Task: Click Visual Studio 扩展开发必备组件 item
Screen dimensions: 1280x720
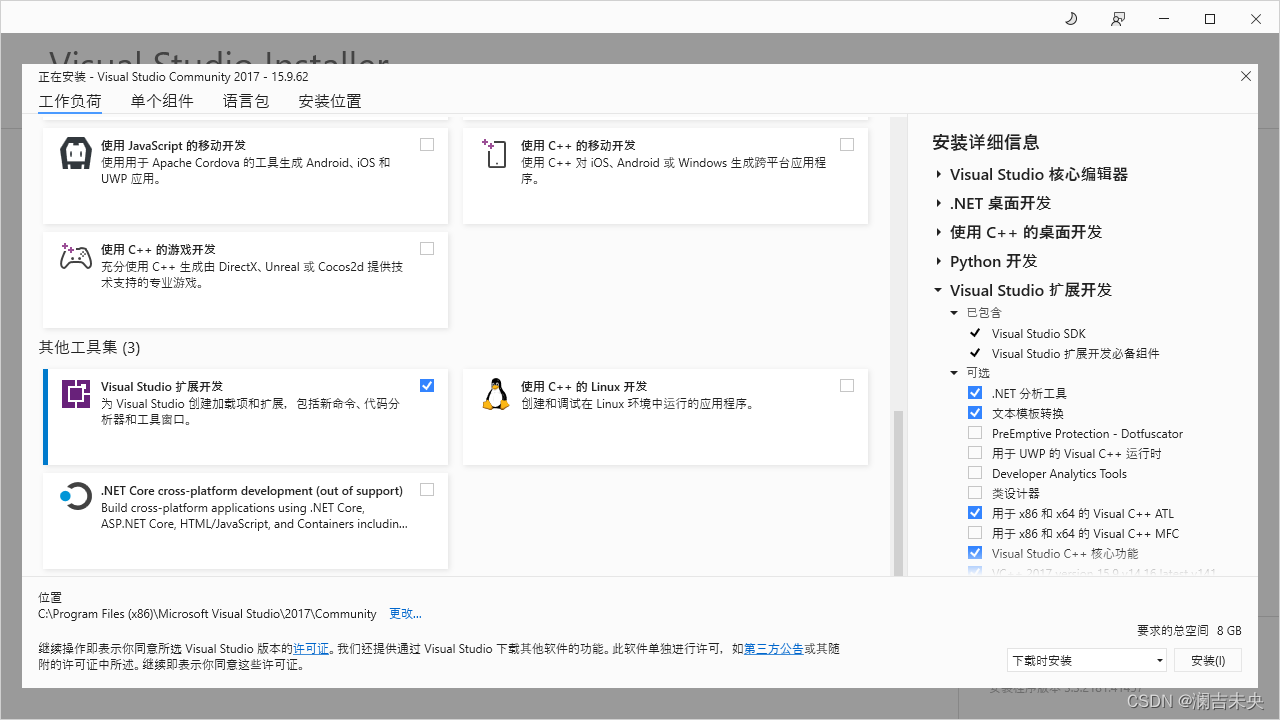Action: tap(1076, 354)
